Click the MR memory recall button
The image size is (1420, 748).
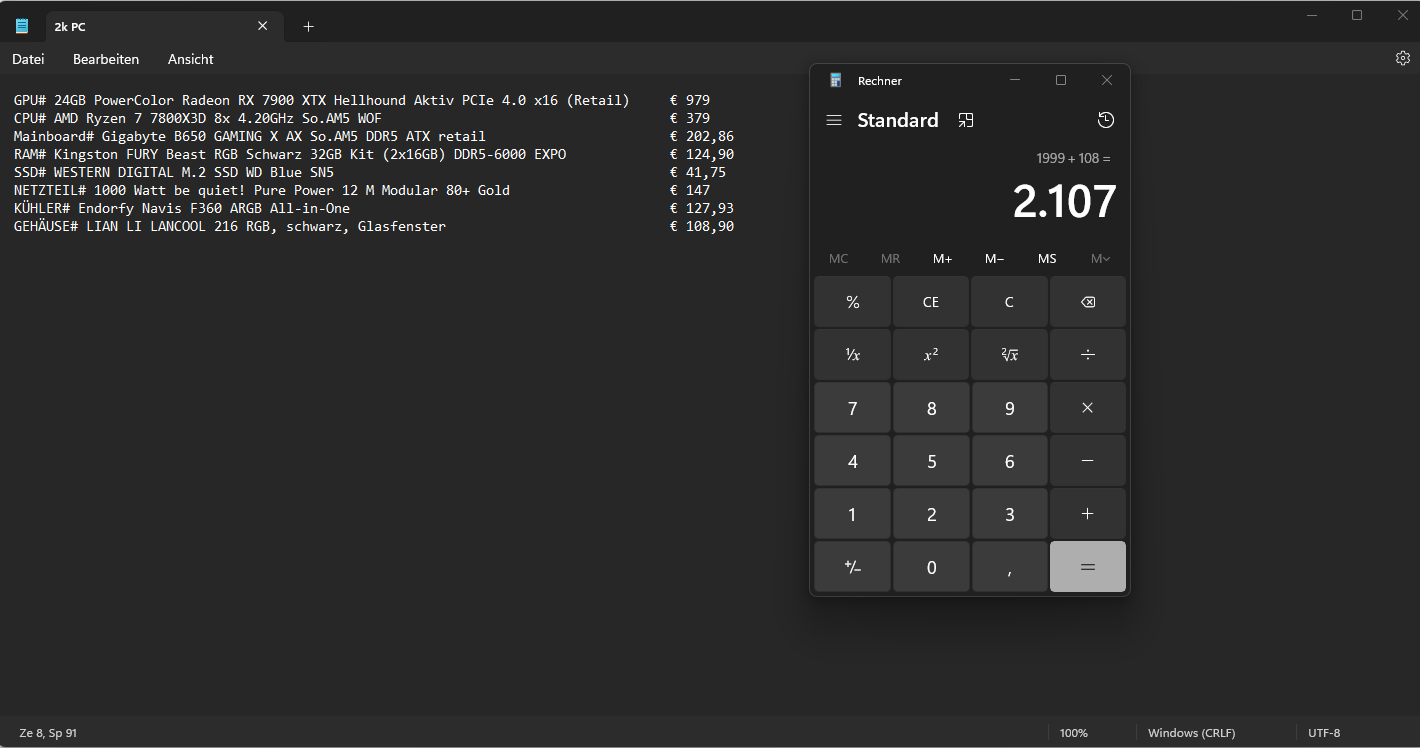coord(891,259)
